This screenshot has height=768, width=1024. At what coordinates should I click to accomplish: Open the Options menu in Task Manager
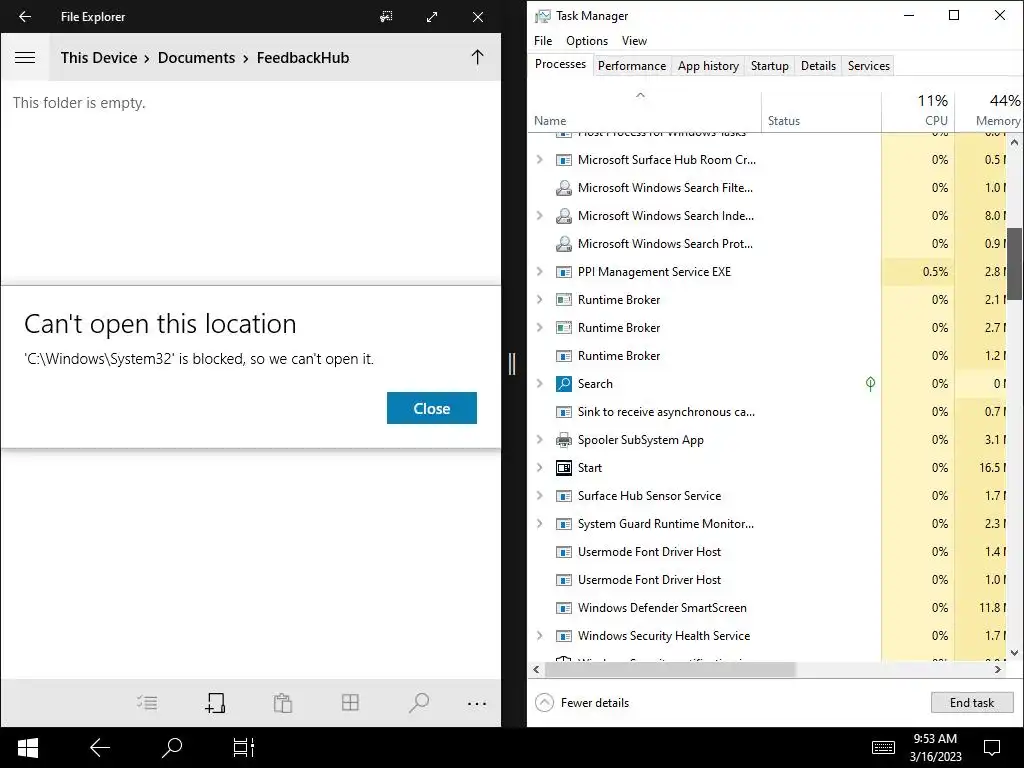pos(586,40)
